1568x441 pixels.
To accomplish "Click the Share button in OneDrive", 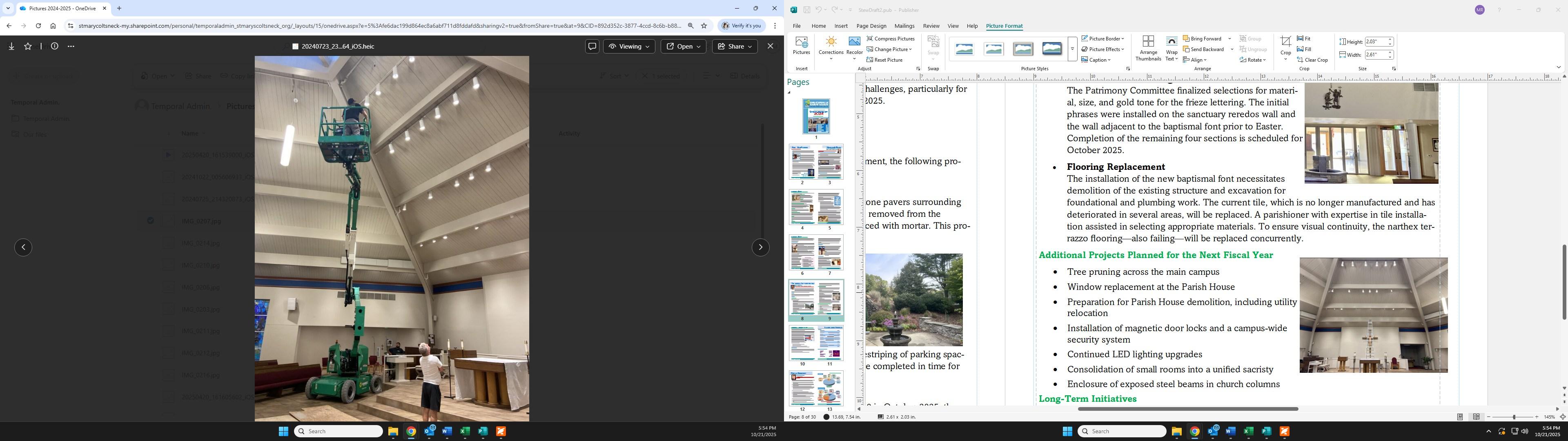I will click(x=735, y=46).
